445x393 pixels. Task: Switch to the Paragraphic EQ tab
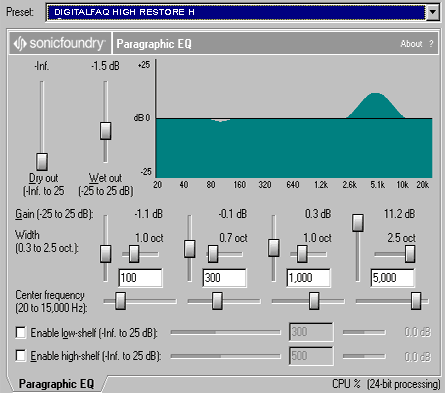point(56,384)
